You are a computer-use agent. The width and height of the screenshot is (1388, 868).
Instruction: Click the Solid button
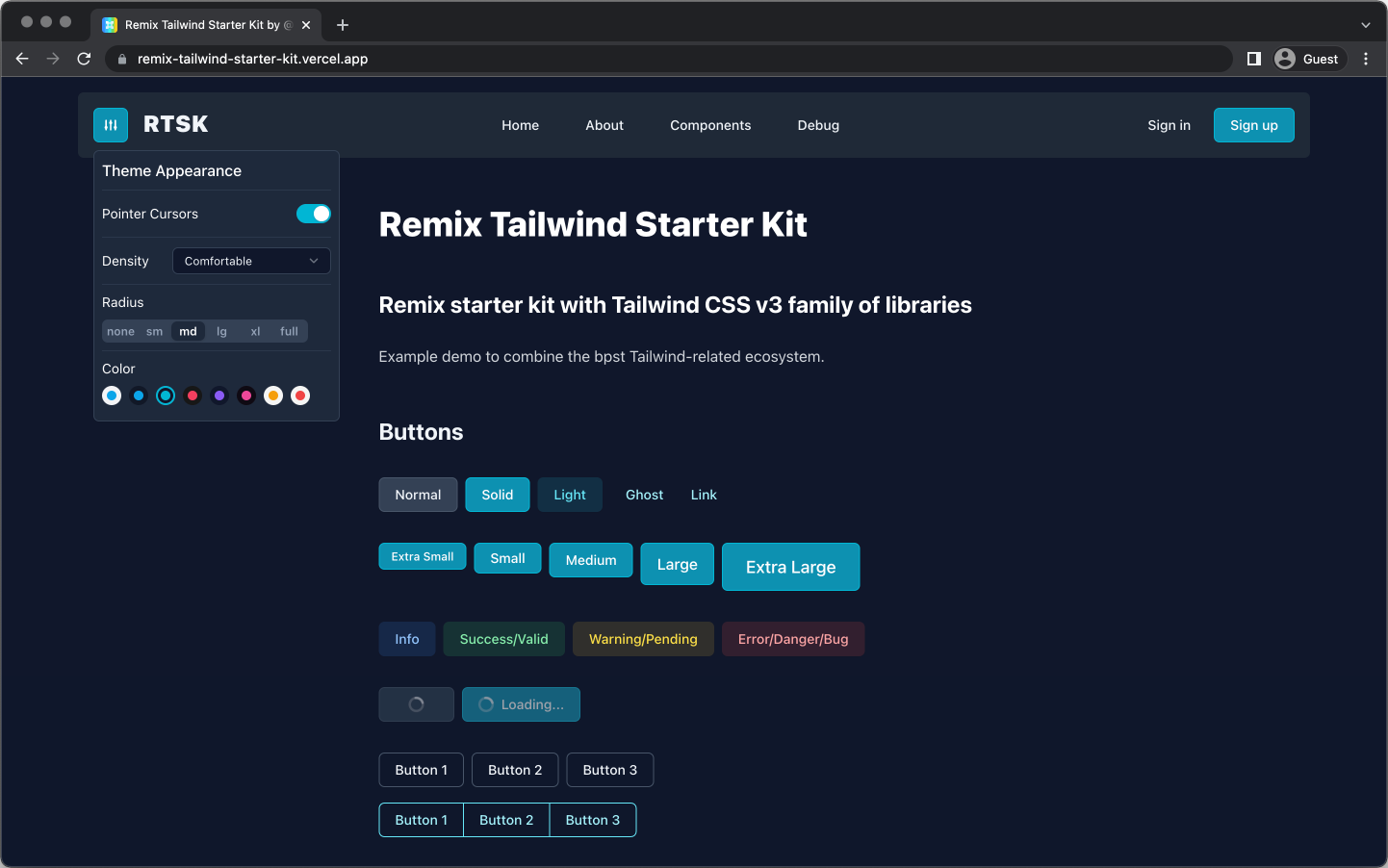coord(497,495)
